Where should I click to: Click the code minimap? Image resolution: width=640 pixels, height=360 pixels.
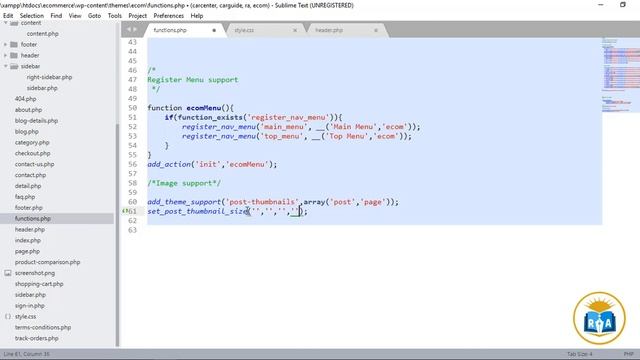pos(621,76)
